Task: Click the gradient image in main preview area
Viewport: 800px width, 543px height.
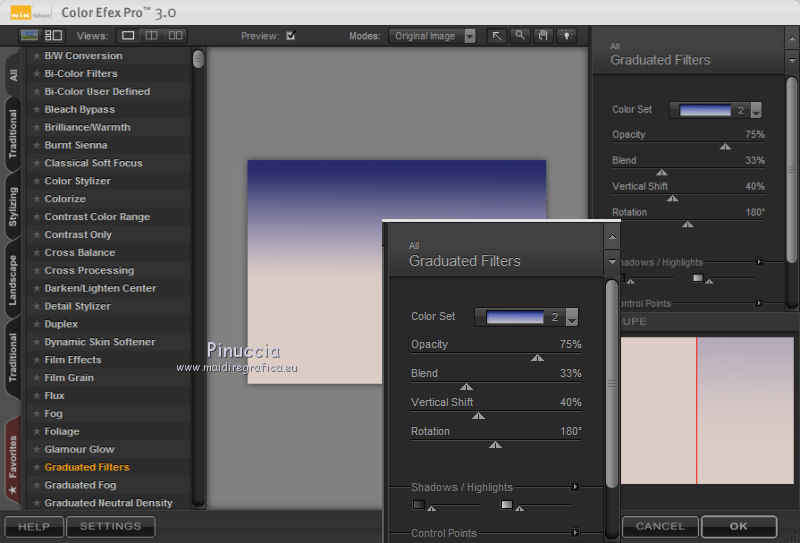Action: tap(397, 272)
